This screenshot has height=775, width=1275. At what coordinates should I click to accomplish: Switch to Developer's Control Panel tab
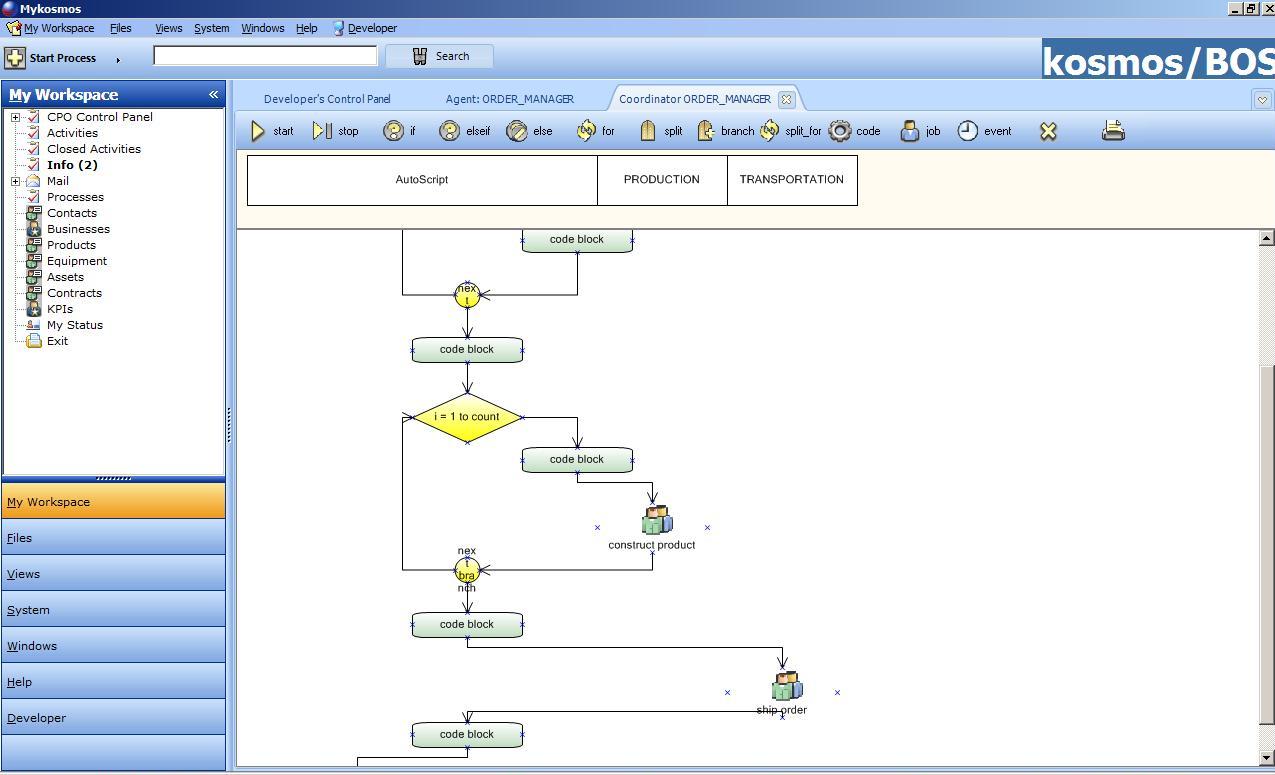327,99
